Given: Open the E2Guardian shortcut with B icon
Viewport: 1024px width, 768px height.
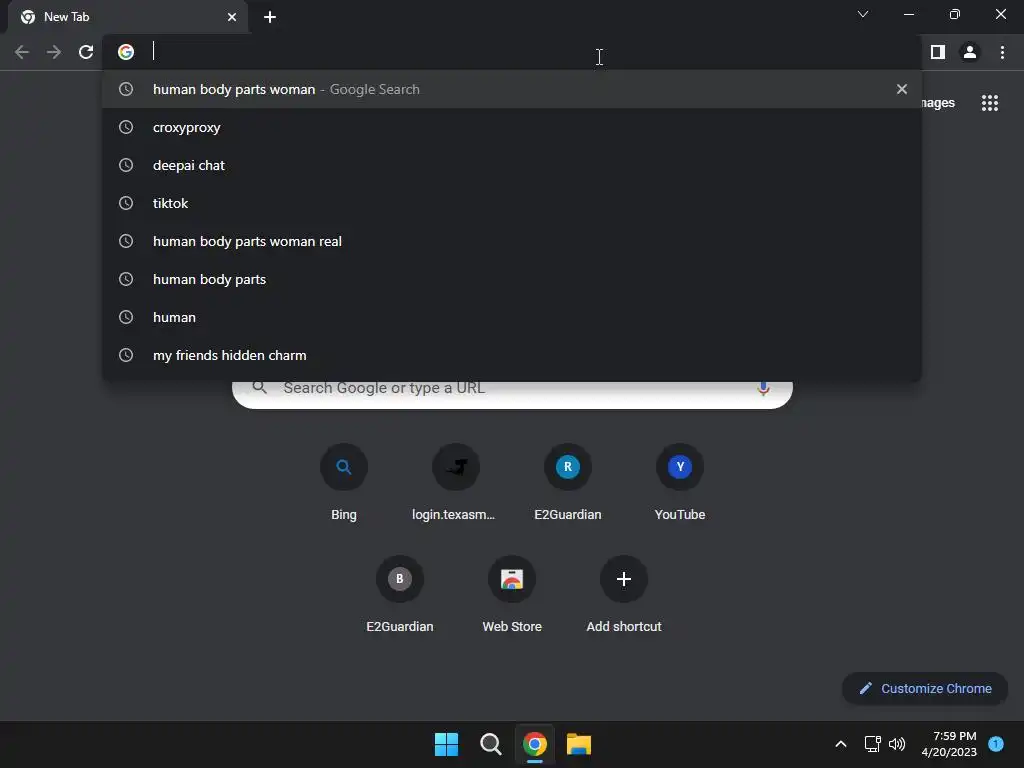Looking at the screenshot, I should [400, 595].
